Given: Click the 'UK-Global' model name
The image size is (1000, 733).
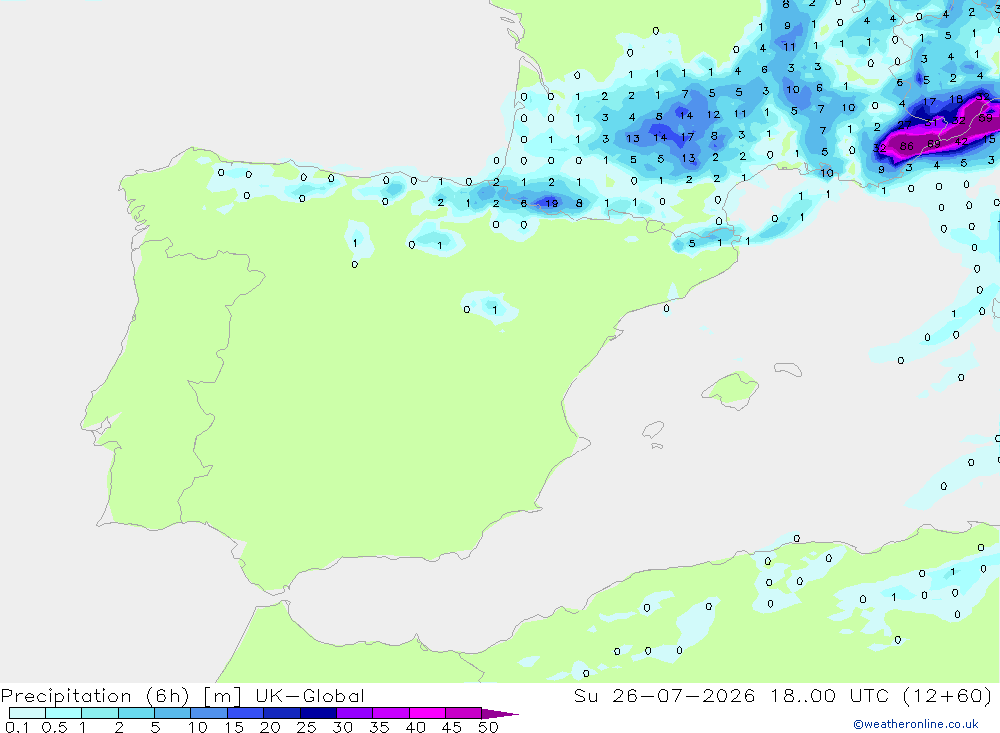Looking at the screenshot, I should pyautogui.click(x=310, y=695).
